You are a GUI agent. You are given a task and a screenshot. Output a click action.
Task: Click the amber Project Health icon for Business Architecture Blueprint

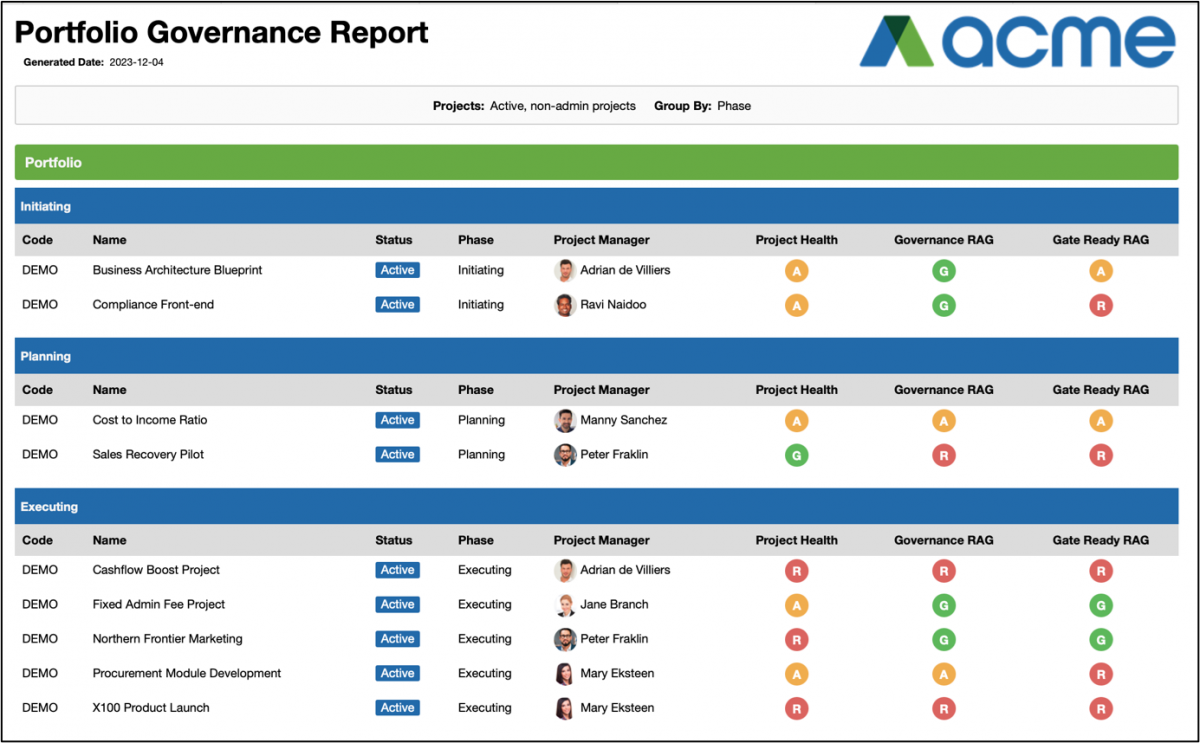pos(796,270)
